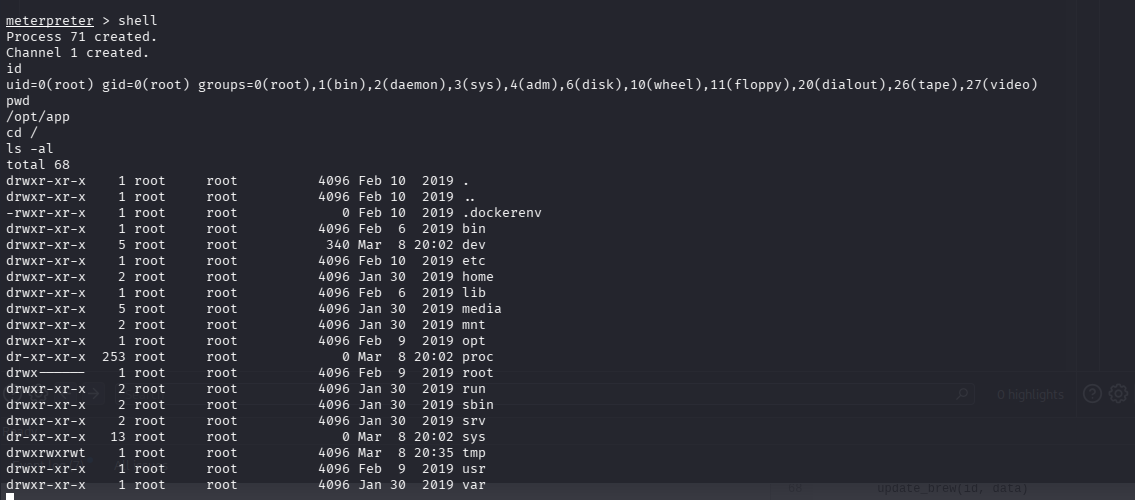Image resolution: width=1135 pixels, height=500 pixels.
Task: Click the 'mnt' directory name
Action: click(474, 325)
